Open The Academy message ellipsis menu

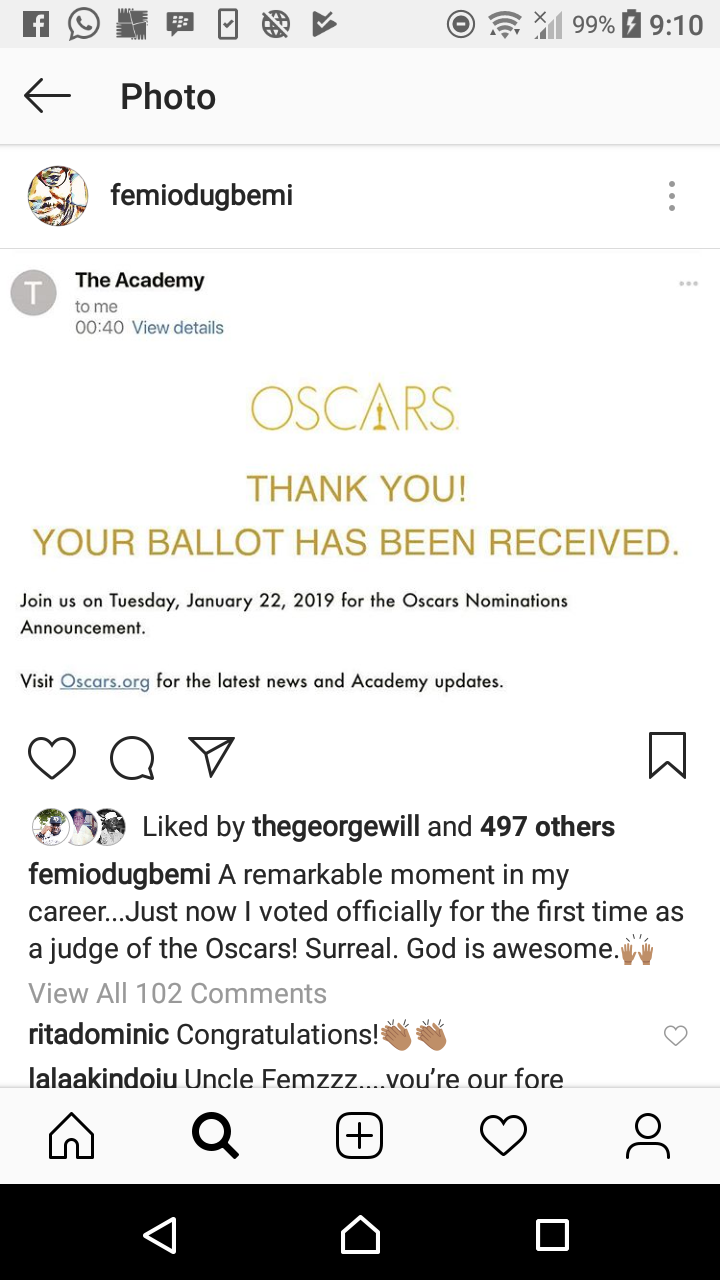tap(688, 283)
